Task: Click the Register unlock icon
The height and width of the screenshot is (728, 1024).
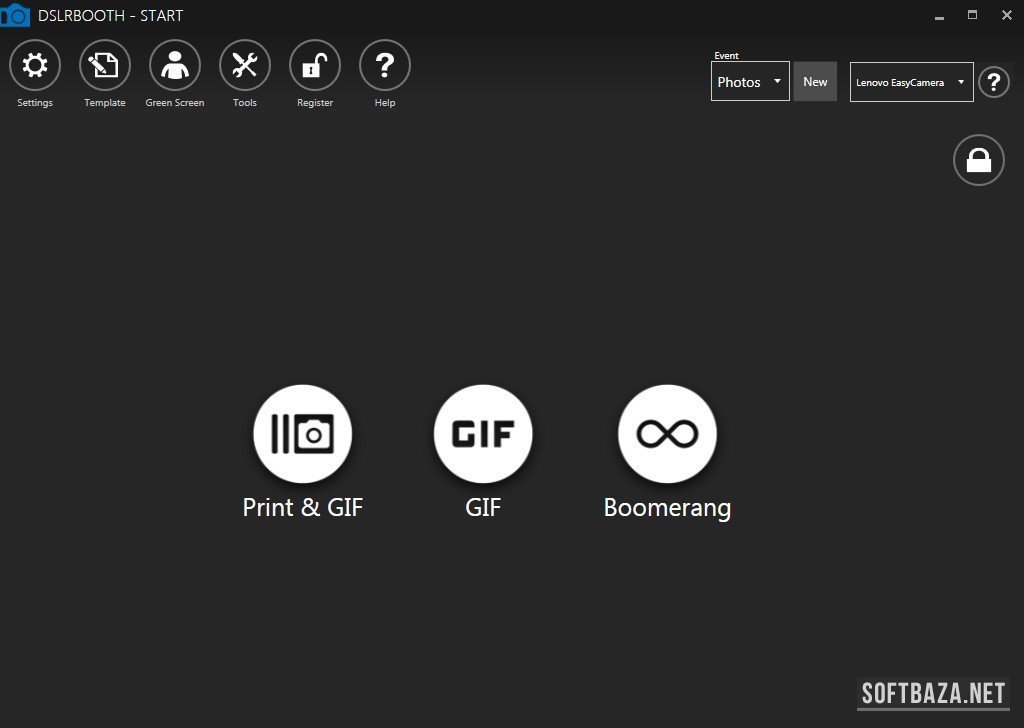Action: click(x=315, y=66)
